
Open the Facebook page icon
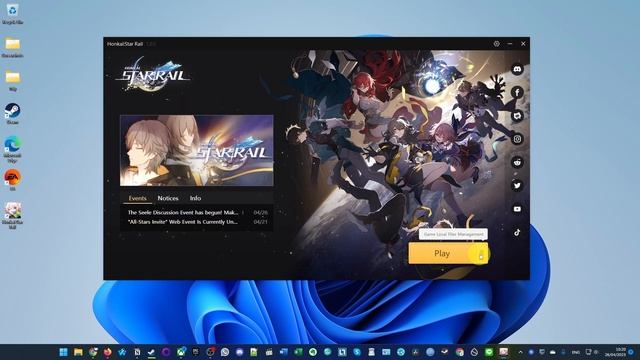[x=517, y=93]
